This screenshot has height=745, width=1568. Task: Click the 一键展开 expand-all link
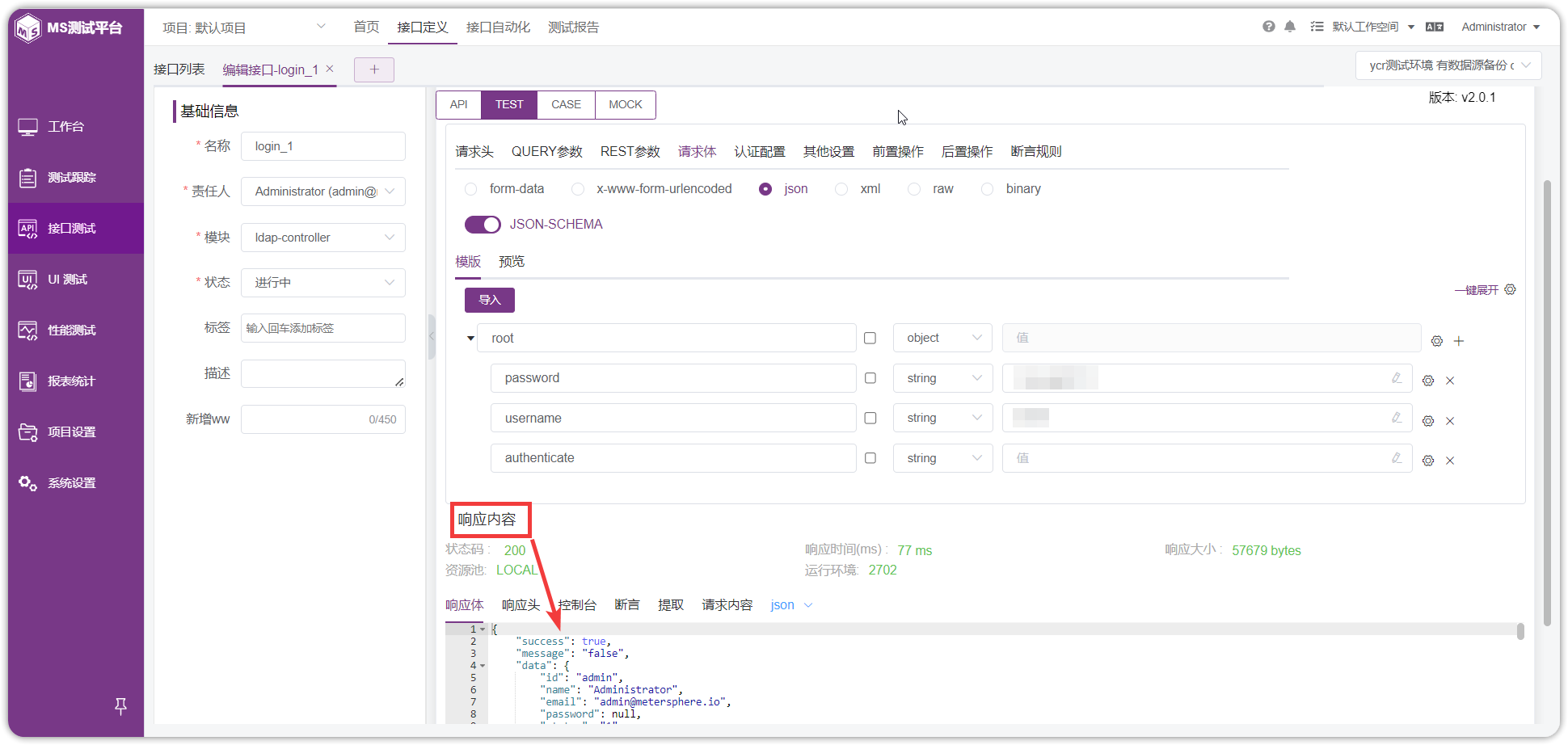point(1477,290)
